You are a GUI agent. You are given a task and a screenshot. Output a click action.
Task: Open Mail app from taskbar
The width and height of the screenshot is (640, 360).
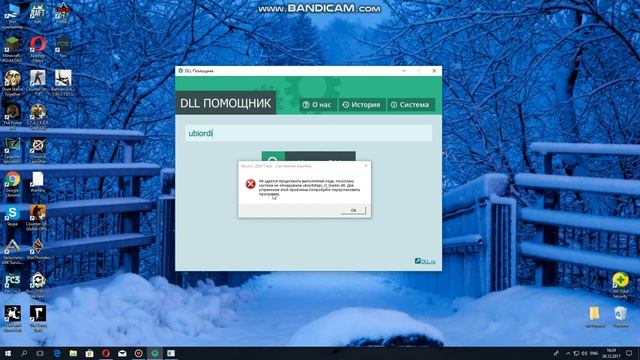[x=122, y=353]
